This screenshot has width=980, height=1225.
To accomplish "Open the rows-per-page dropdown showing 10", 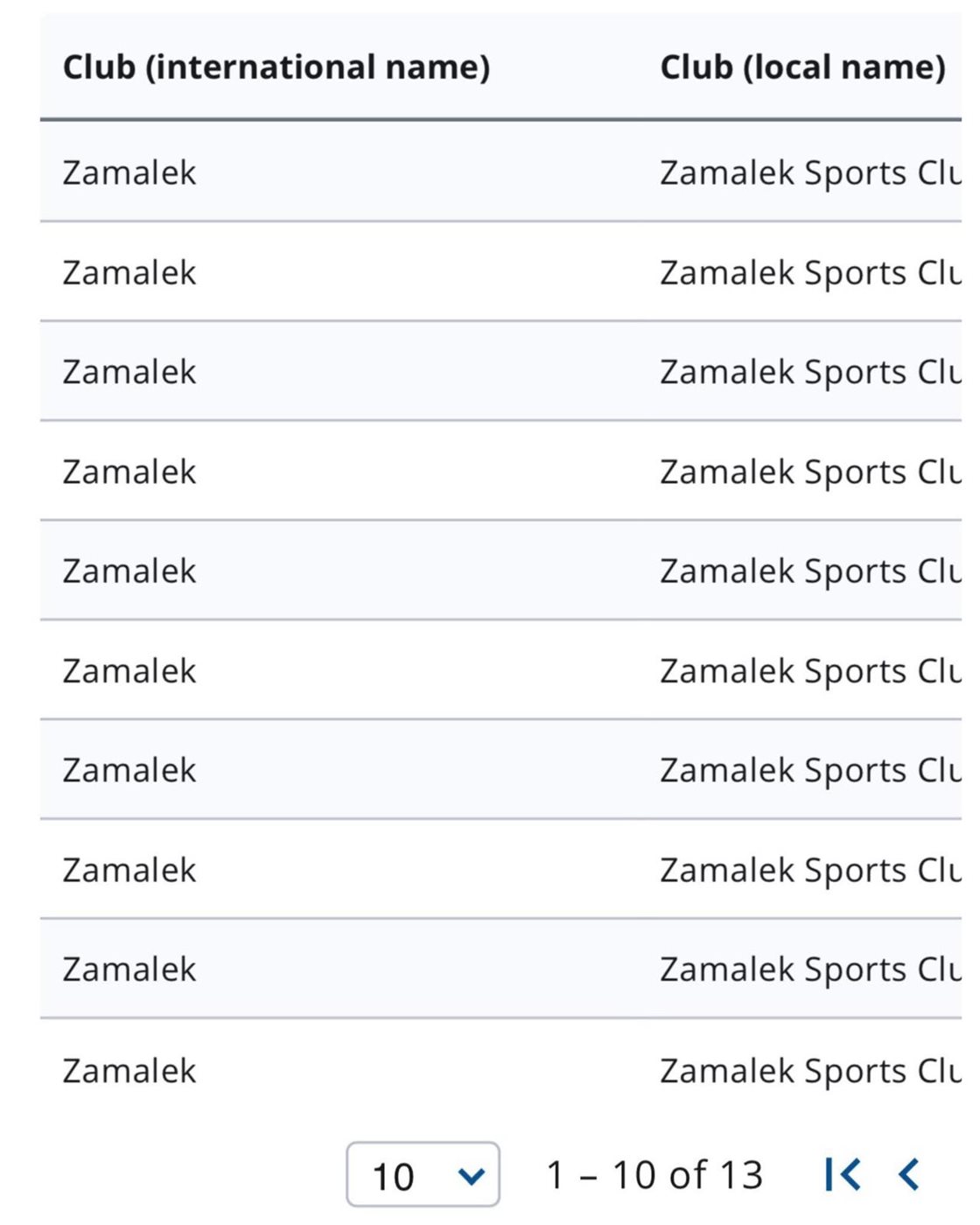I will (x=423, y=1175).
